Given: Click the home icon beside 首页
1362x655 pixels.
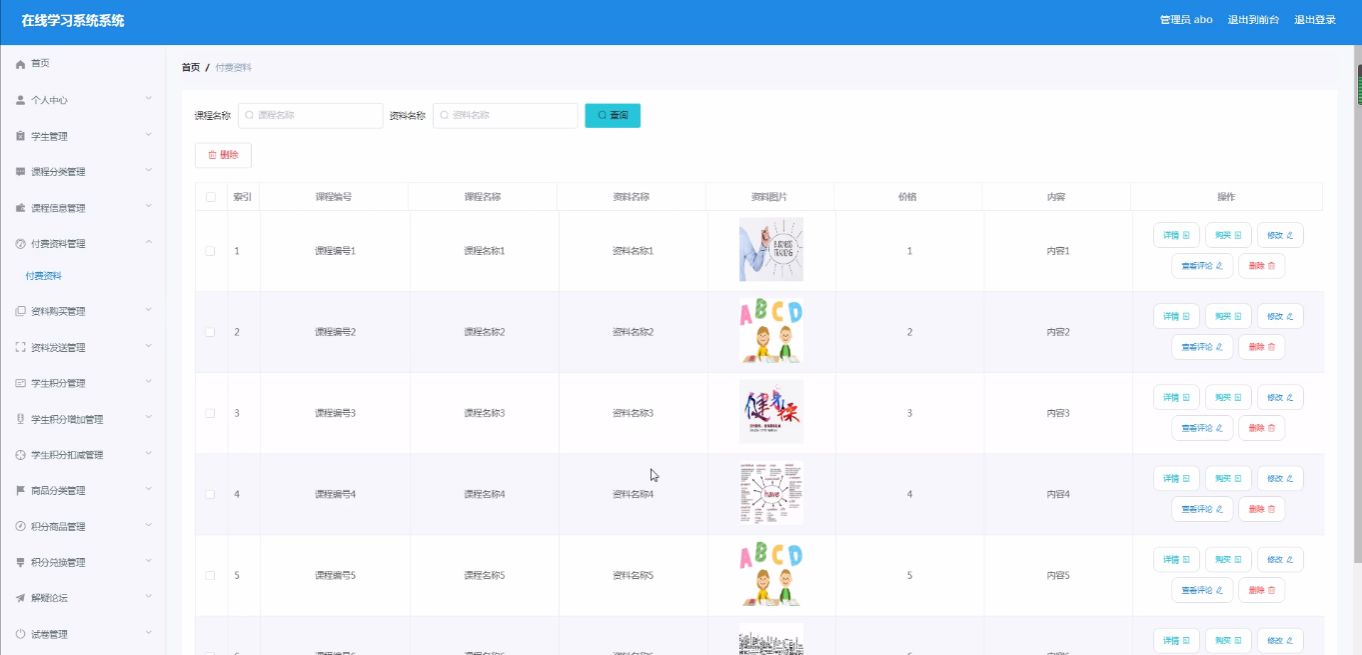Looking at the screenshot, I should 20,64.
